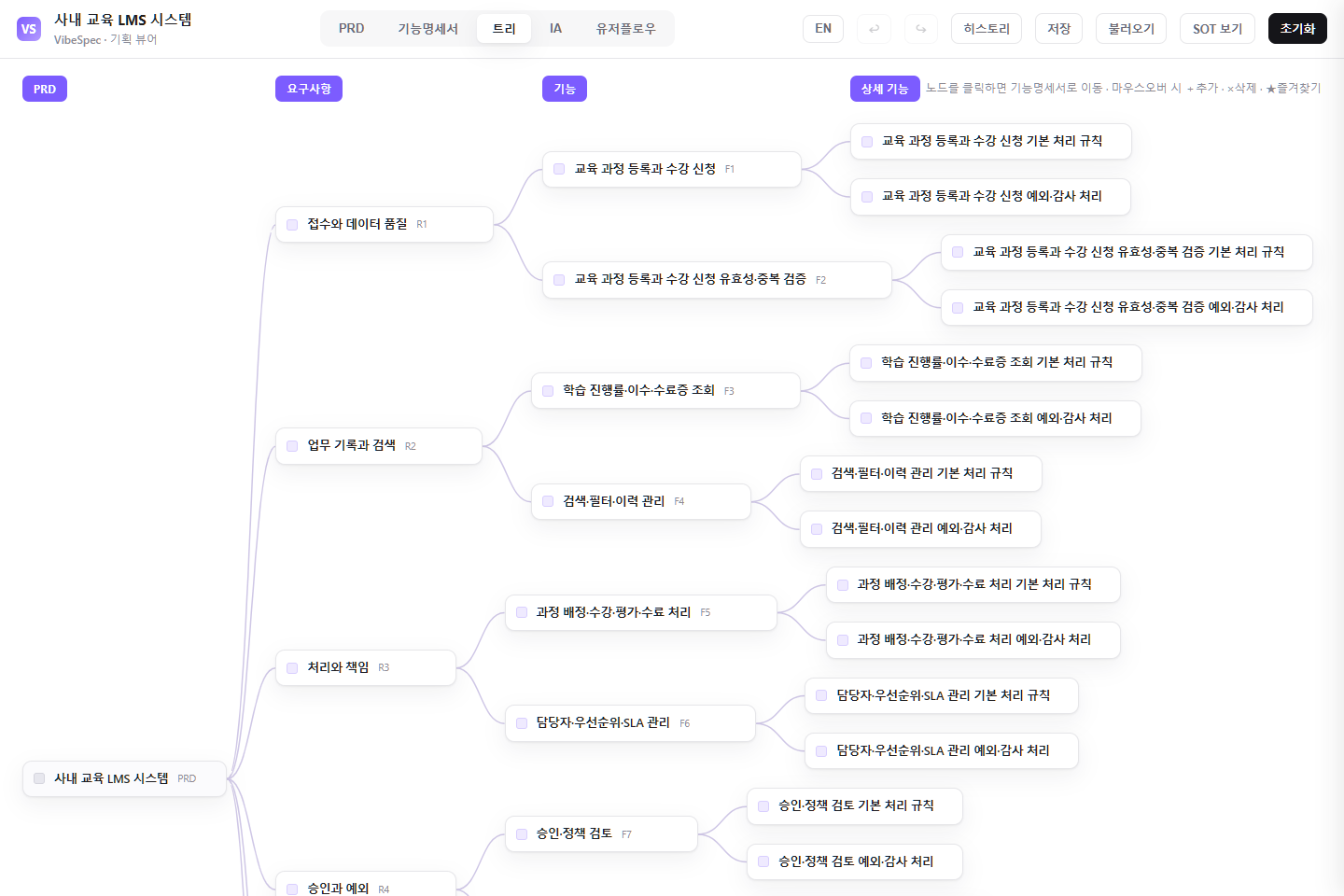
Task: Open 사내 교육 LMS 시스템 root node
Action: [125, 778]
